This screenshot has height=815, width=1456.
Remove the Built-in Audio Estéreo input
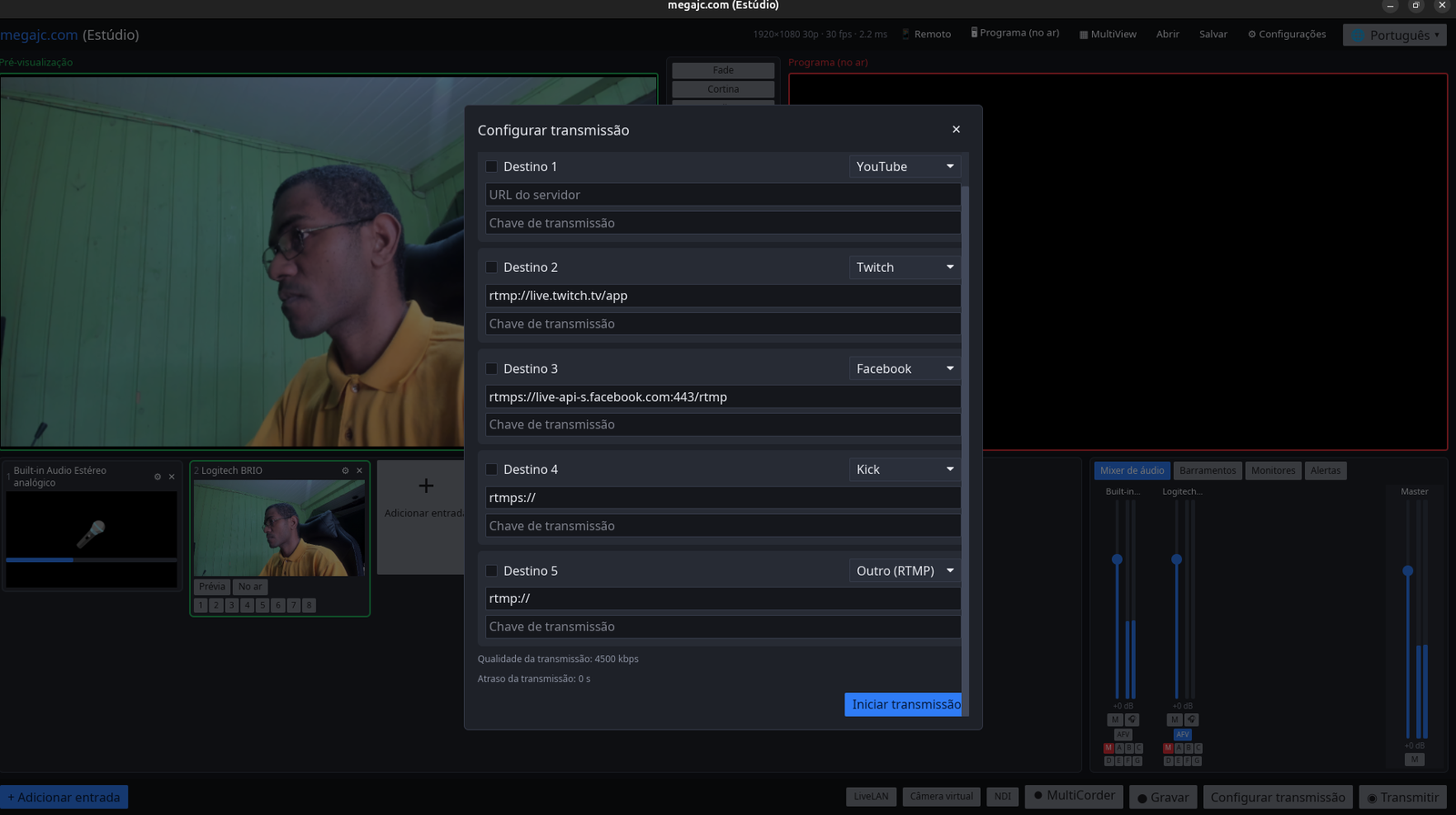(171, 477)
